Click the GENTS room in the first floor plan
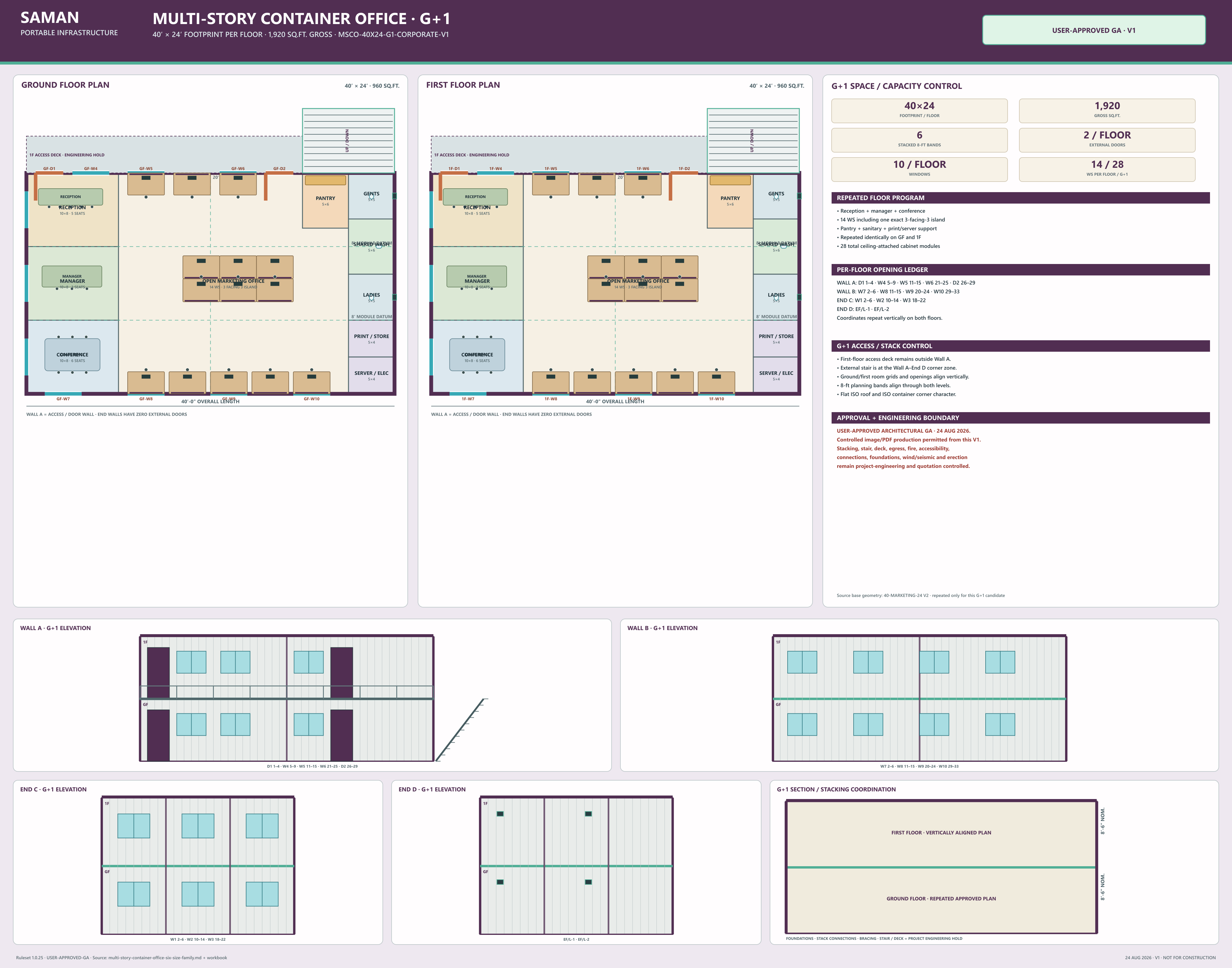1232x968 pixels. click(776, 196)
